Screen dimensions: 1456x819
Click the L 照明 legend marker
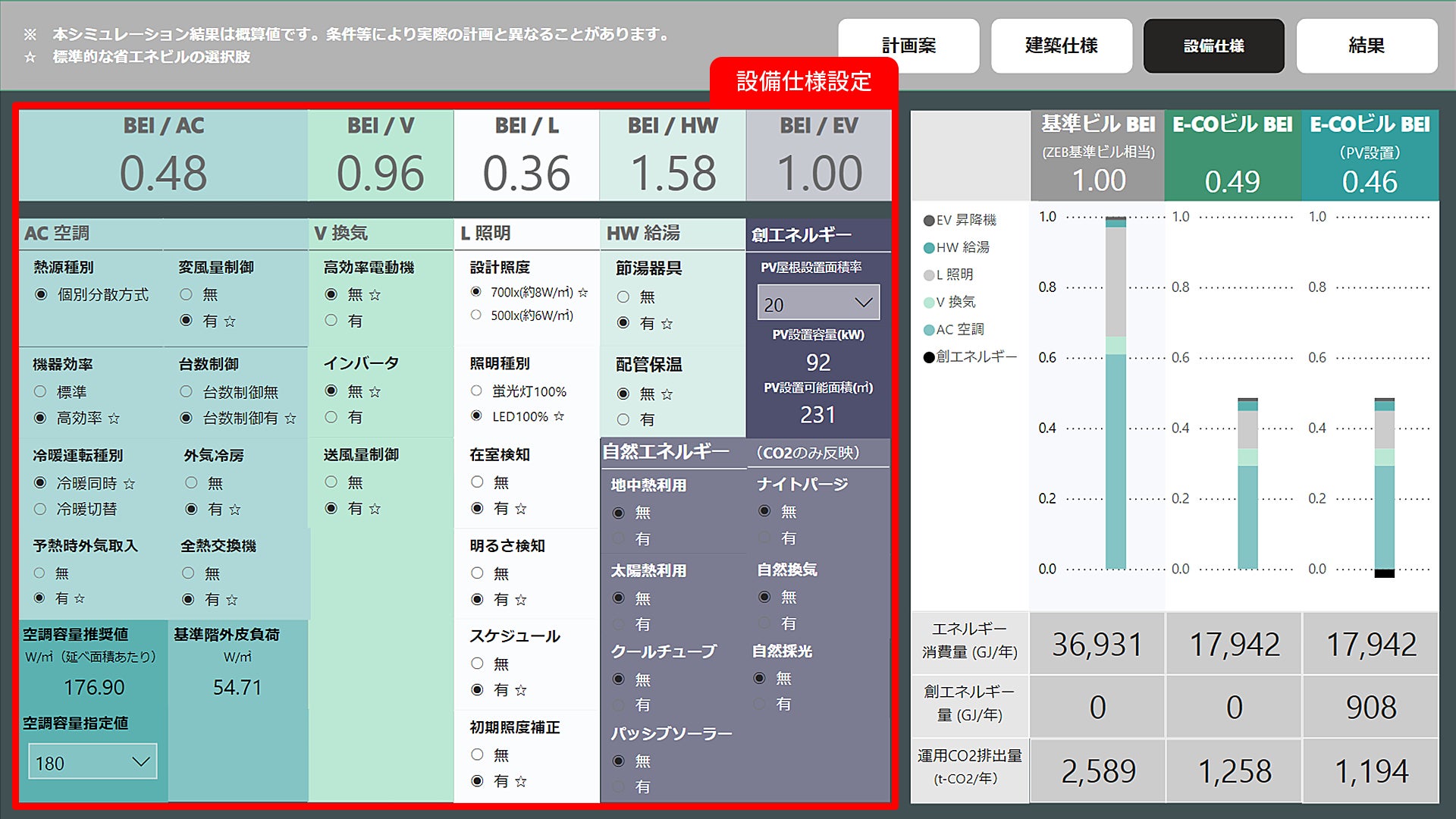click(x=928, y=275)
